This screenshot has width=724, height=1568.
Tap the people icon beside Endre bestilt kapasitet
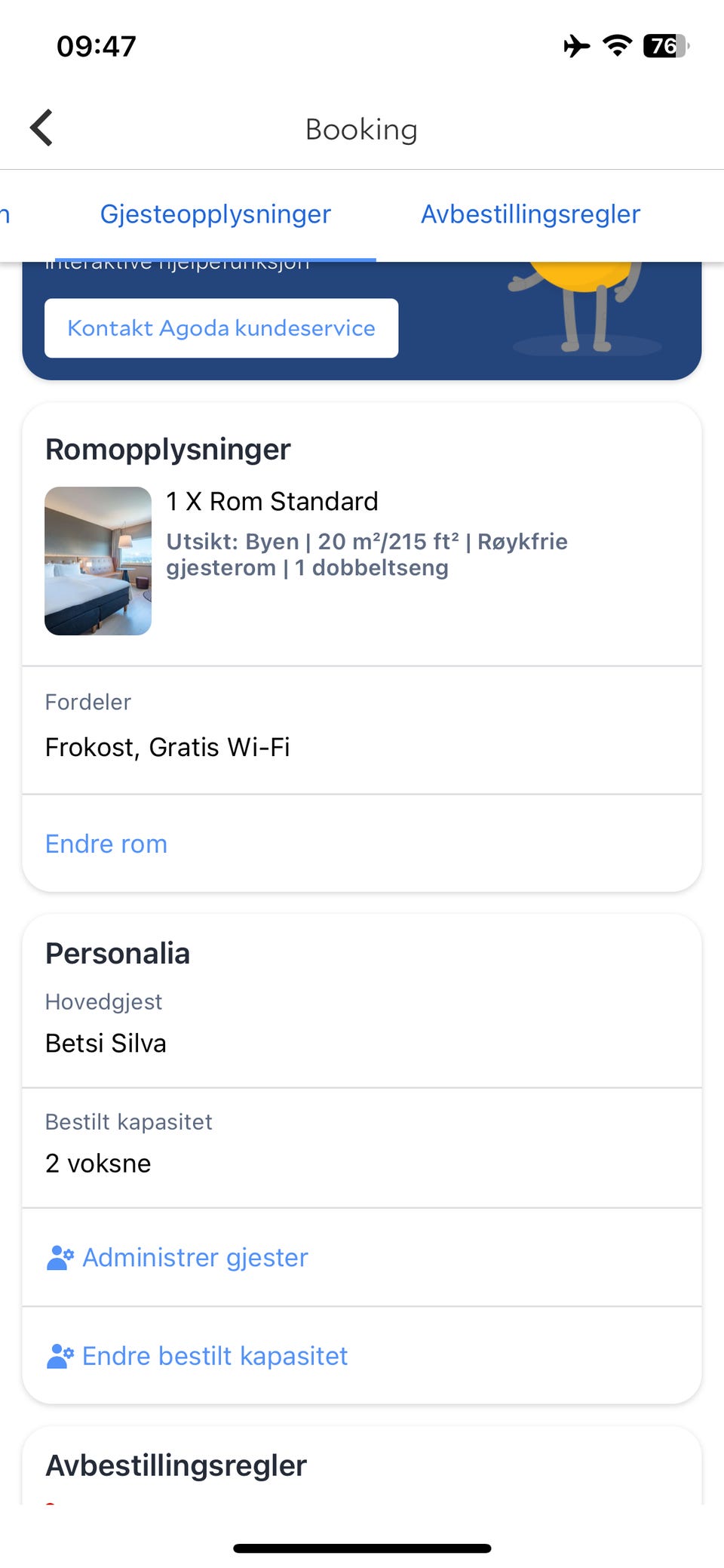click(x=60, y=1356)
